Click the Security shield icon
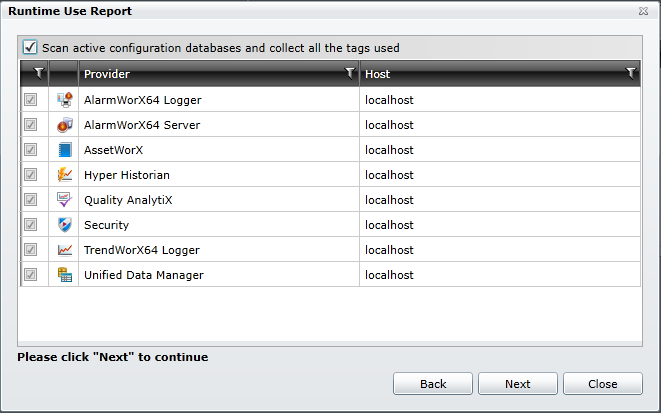Screen dimensions: 661x413 [x=64, y=225]
